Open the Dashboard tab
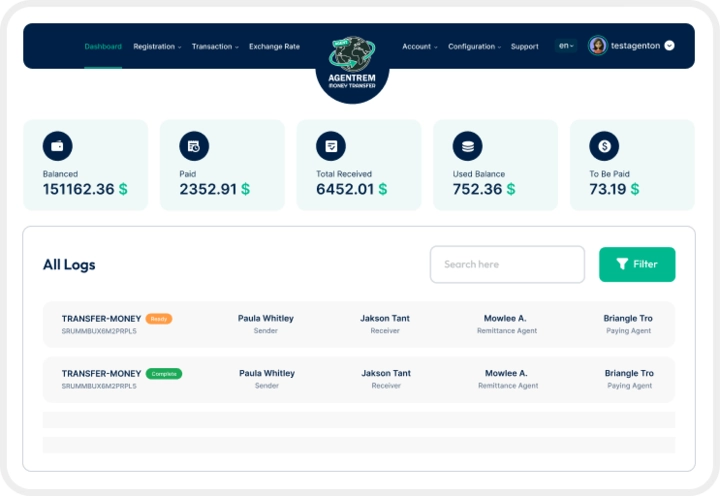This screenshot has width=720, height=496. click(103, 46)
